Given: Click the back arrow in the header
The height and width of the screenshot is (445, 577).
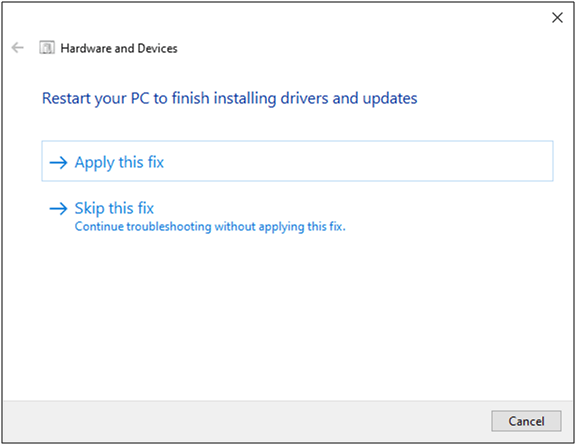Looking at the screenshot, I should (18, 47).
